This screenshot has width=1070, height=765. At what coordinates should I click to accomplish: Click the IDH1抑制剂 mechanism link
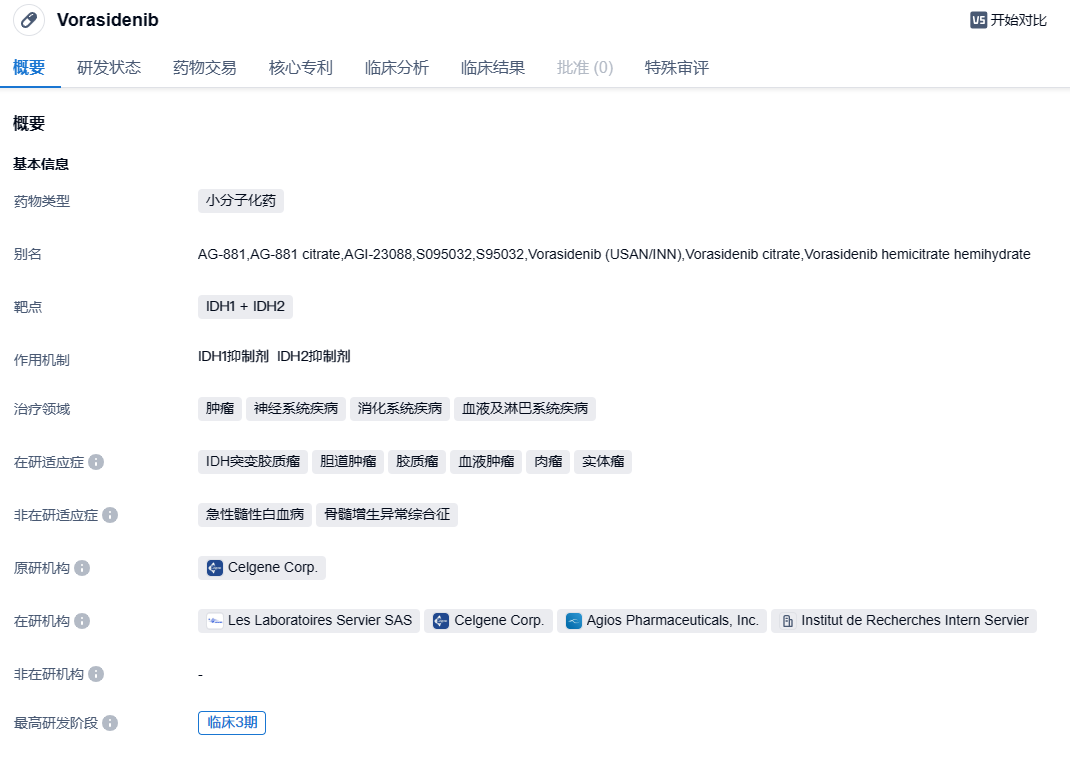tap(233, 356)
